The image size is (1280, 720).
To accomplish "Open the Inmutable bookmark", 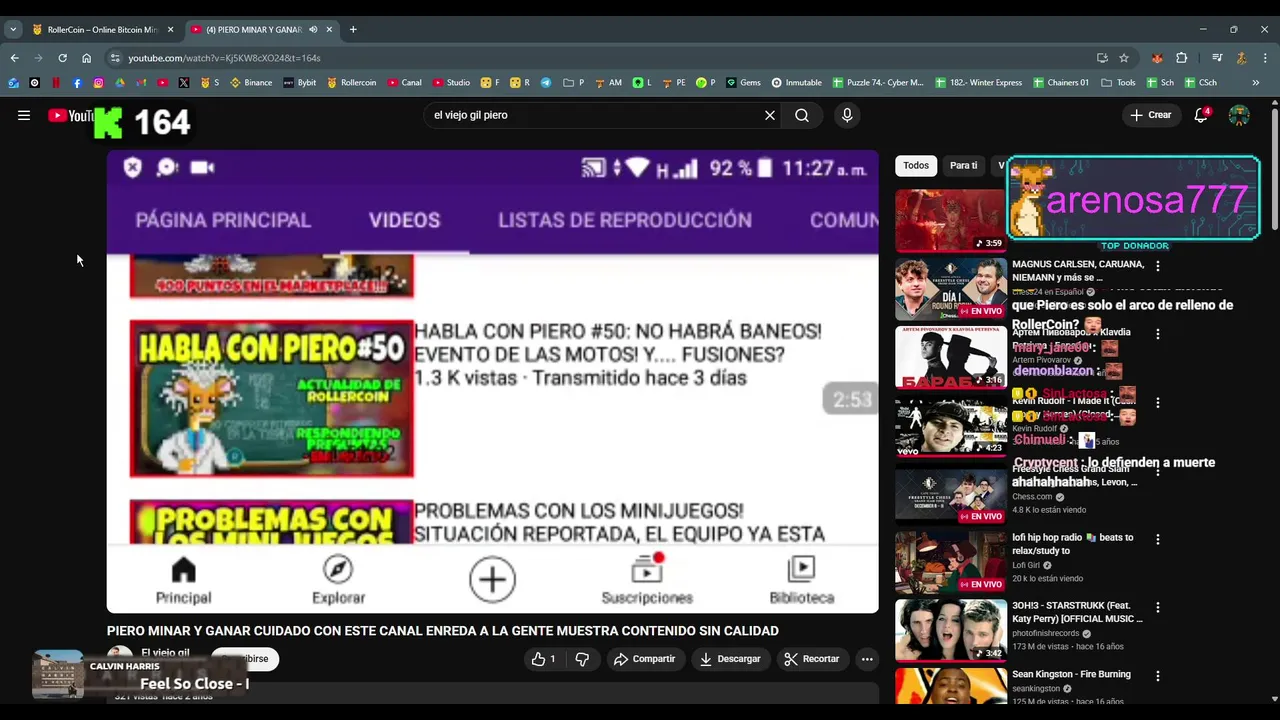I will (x=797, y=83).
